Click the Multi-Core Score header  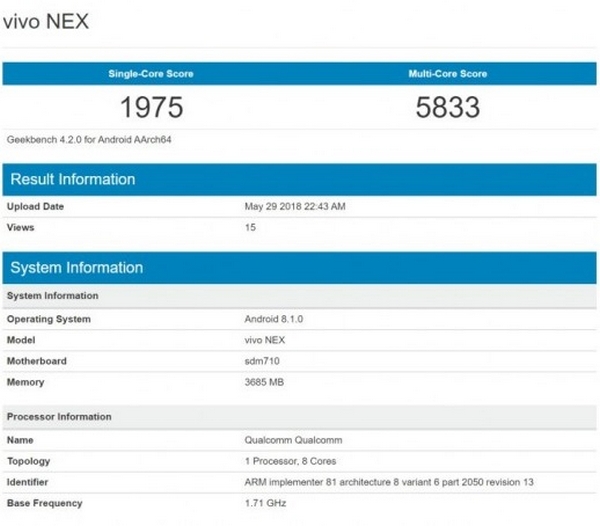pyautogui.click(x=448, y=74)
